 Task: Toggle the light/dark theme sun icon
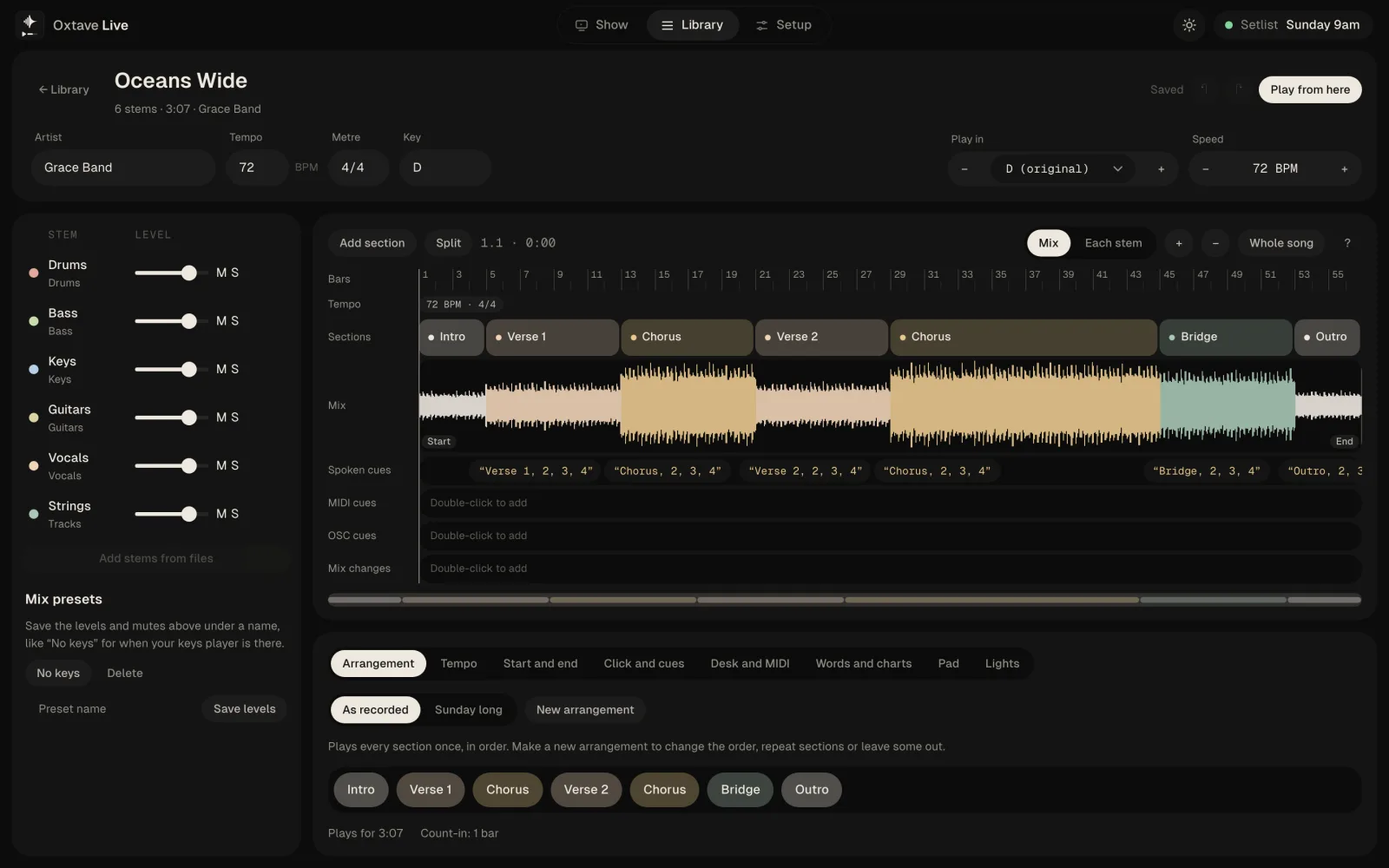(x=1189, y=25)
